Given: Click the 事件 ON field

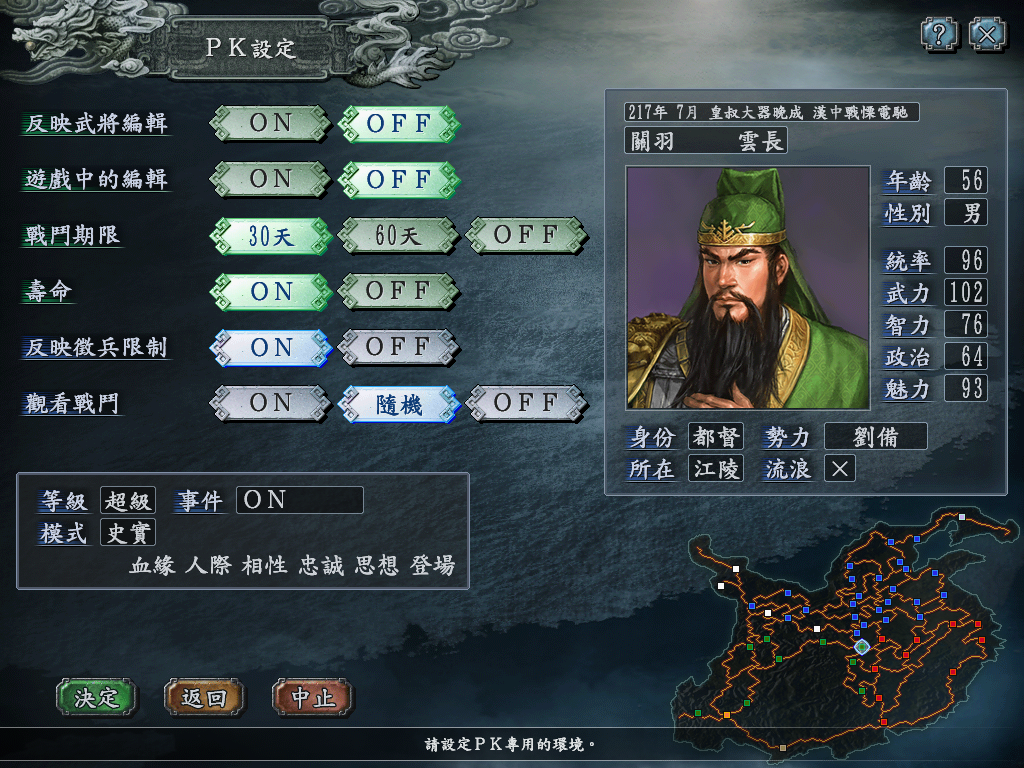Looking at the screenshot, I should [300, 500].
